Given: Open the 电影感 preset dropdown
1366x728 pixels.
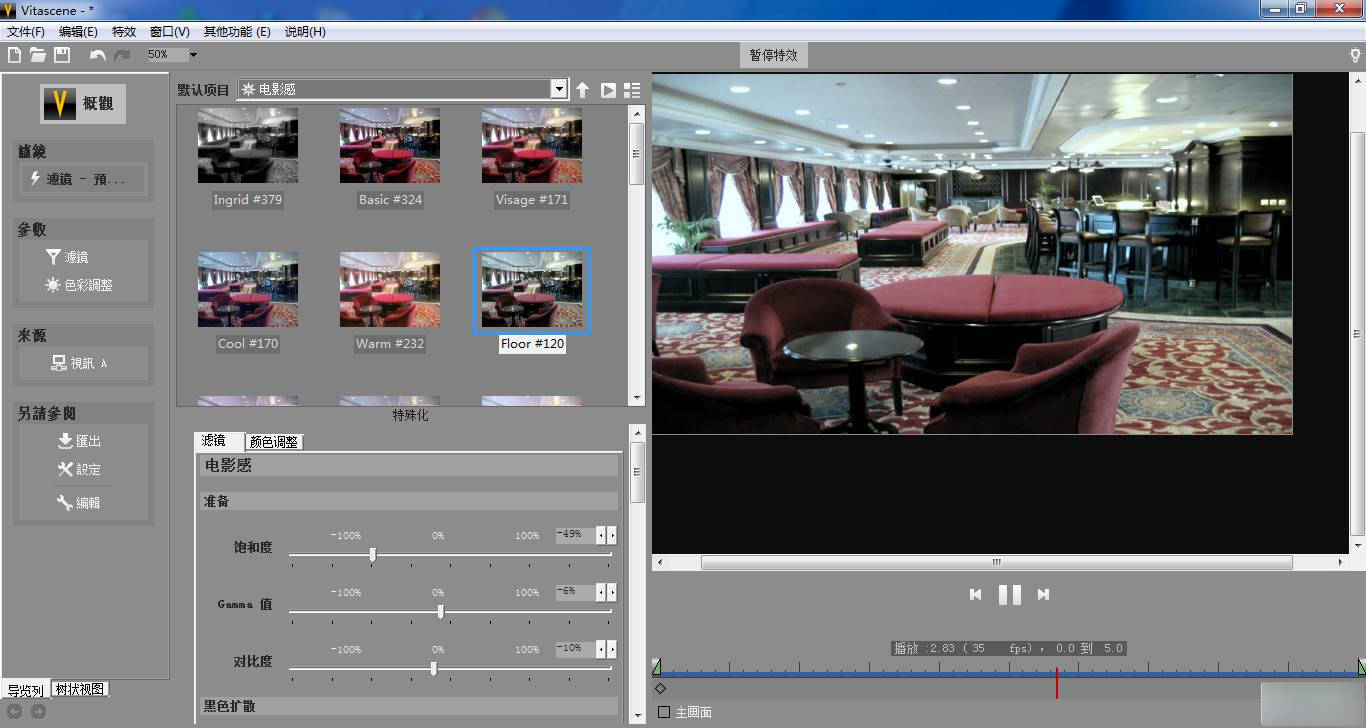Looking at the screenshot, I should click(x=559, y=88).
